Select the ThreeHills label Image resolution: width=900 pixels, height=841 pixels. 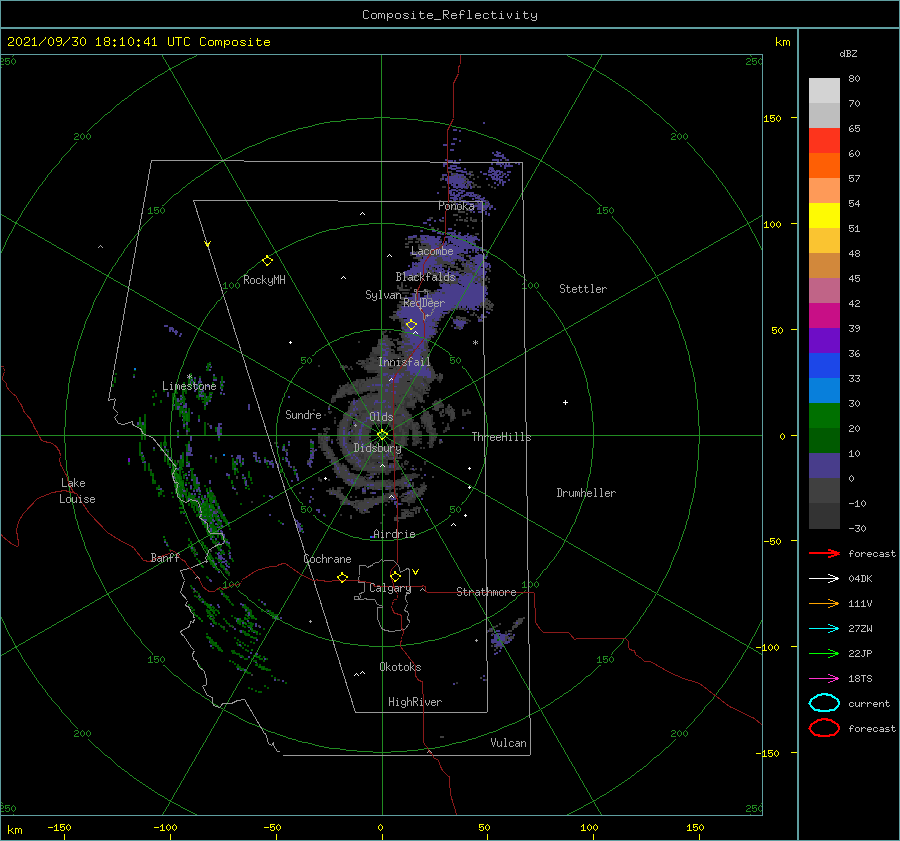[x=501, y=437]
